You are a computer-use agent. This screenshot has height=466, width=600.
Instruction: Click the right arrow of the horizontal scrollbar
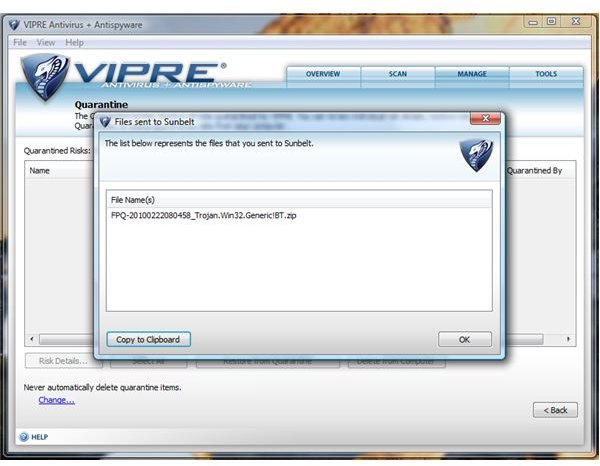[x=568, y=339]
